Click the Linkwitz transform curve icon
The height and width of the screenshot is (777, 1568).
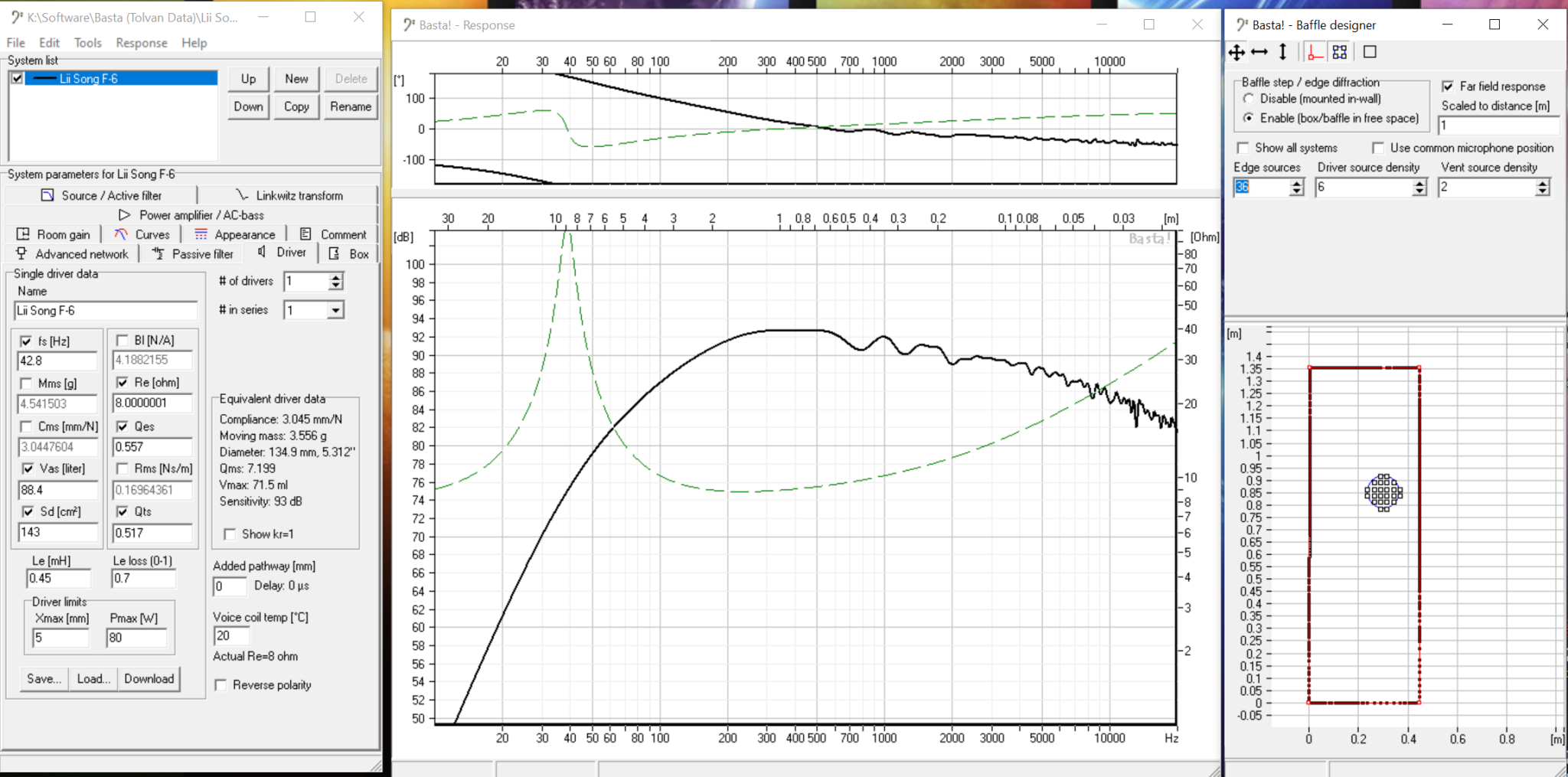(242, 194)
